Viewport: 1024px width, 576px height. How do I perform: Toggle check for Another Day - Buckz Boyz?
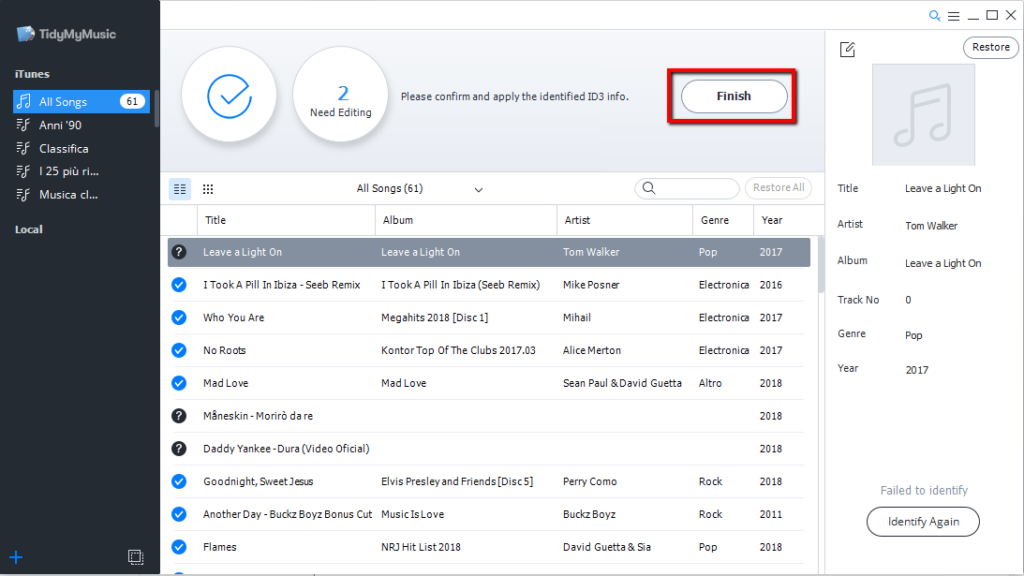click(179, 514)
